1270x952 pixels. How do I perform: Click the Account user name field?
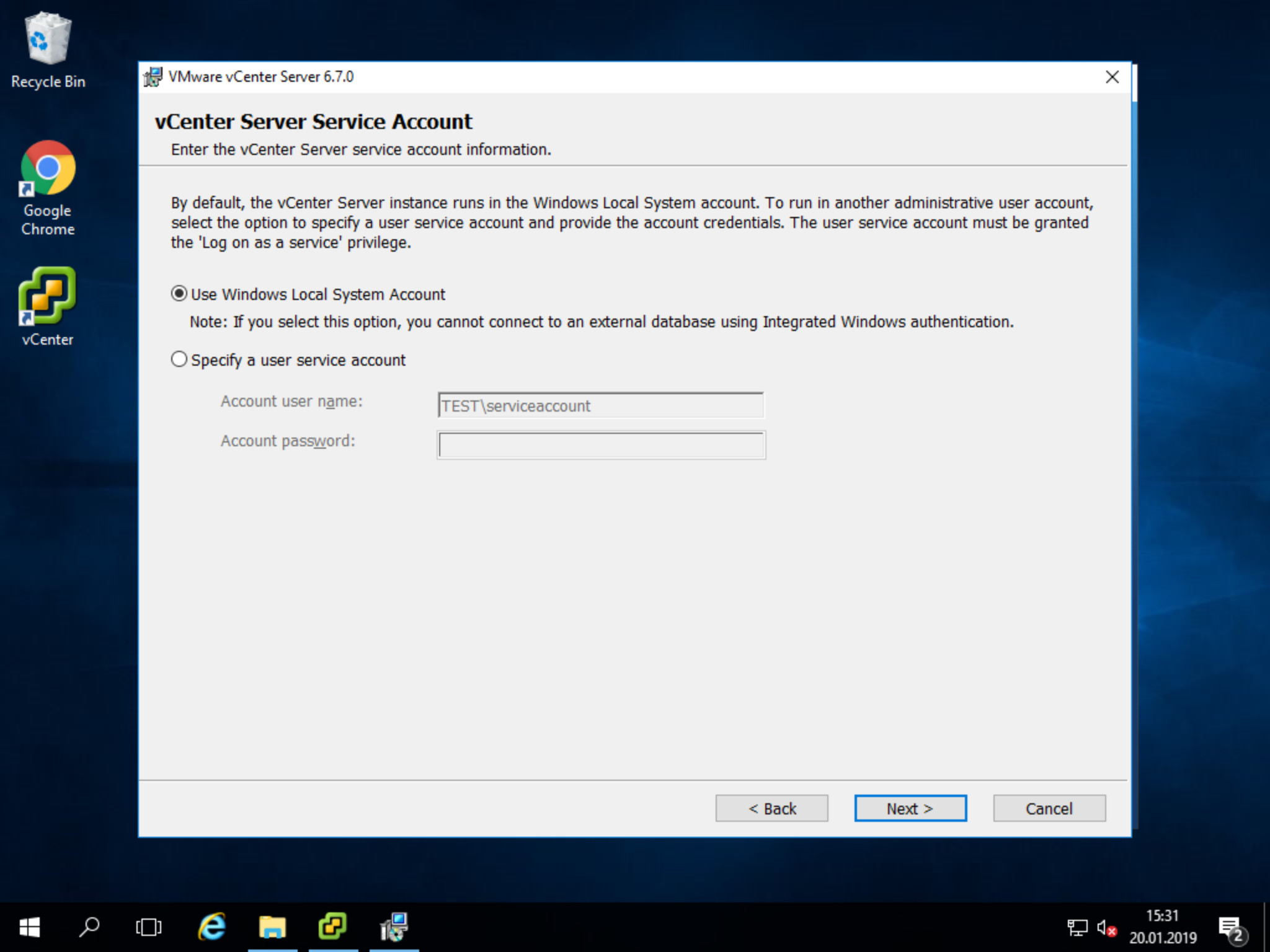pos(600,406)
